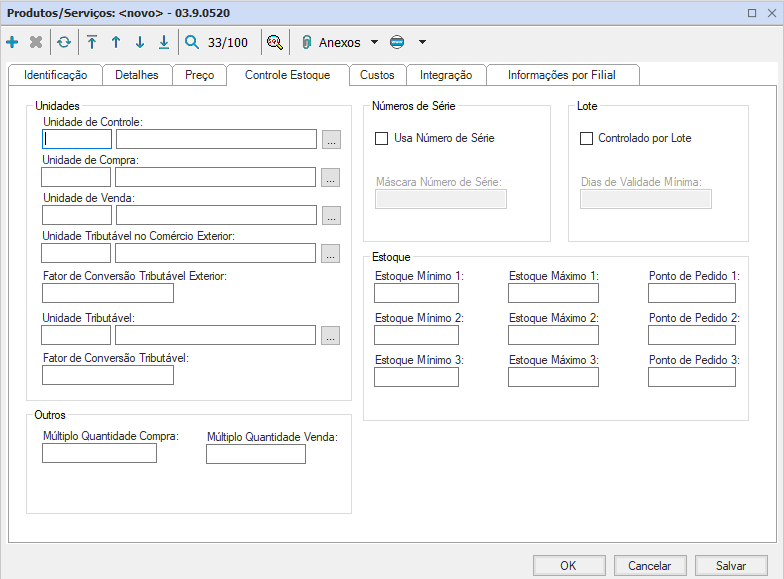This screenshot has height=579, width=784.
Task: Check the Controlado por Lote option
Action: (587, 138)
